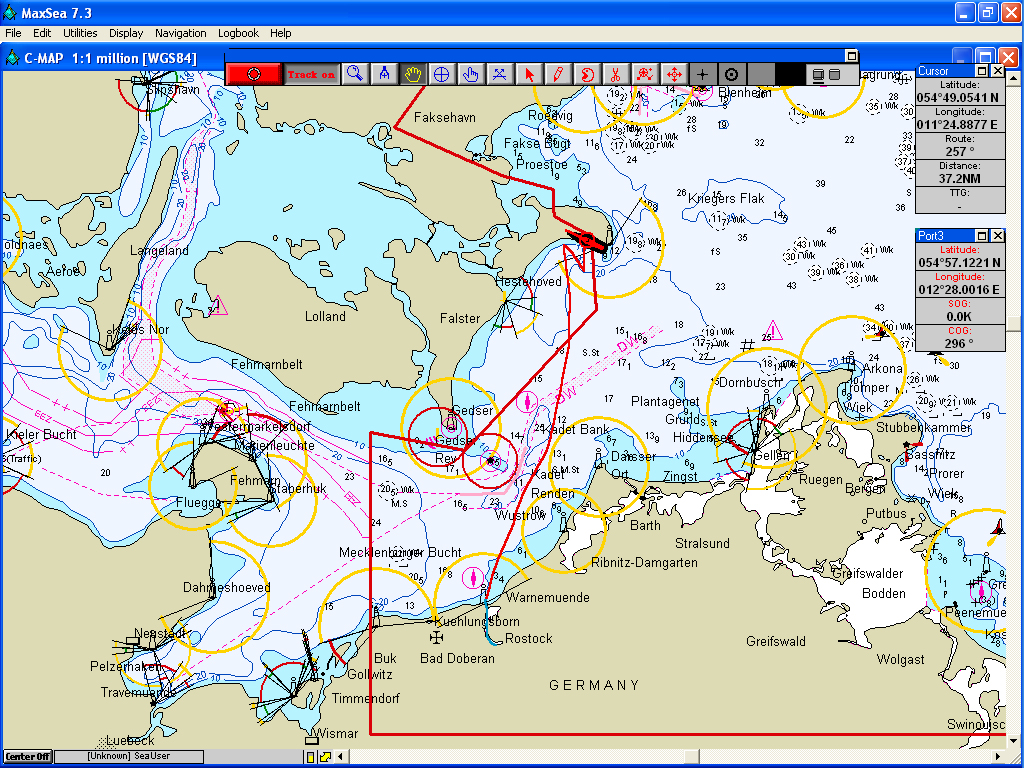Toggle the Track on button
The height and width of the screenshot is (768, 1024).
312,74
